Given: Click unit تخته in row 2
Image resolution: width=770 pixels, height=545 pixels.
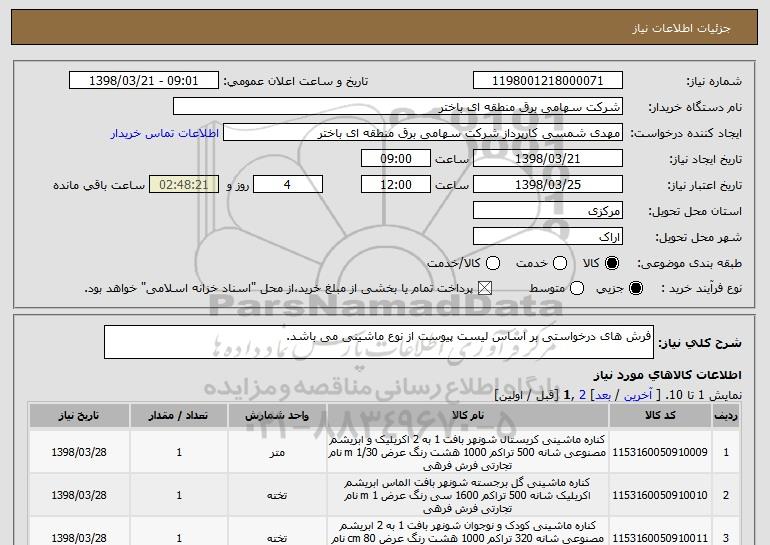Looking at the screenshot, I should [277, 496].
